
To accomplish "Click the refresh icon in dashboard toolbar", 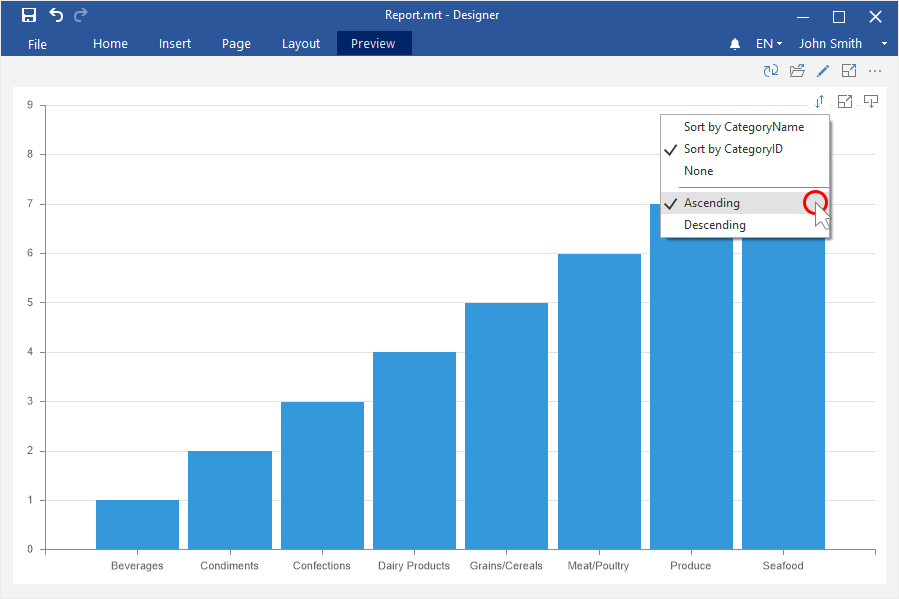I will [770, 71].
